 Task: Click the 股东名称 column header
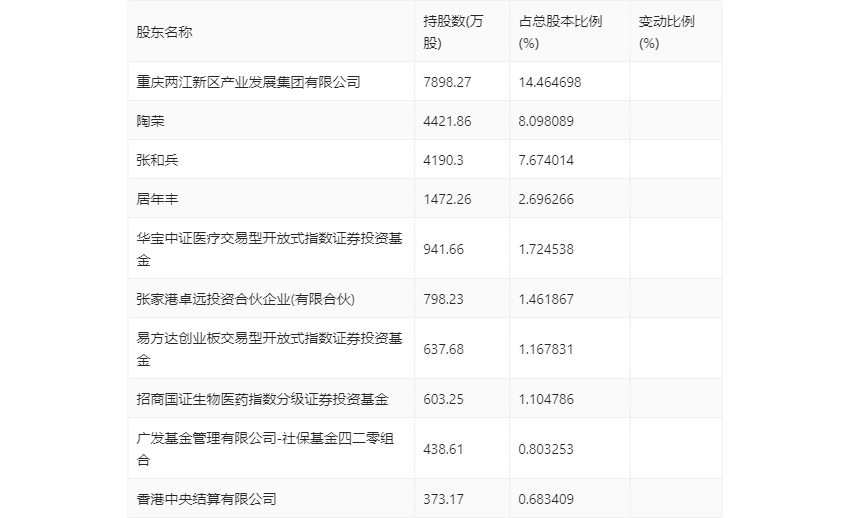pos(164,32)
